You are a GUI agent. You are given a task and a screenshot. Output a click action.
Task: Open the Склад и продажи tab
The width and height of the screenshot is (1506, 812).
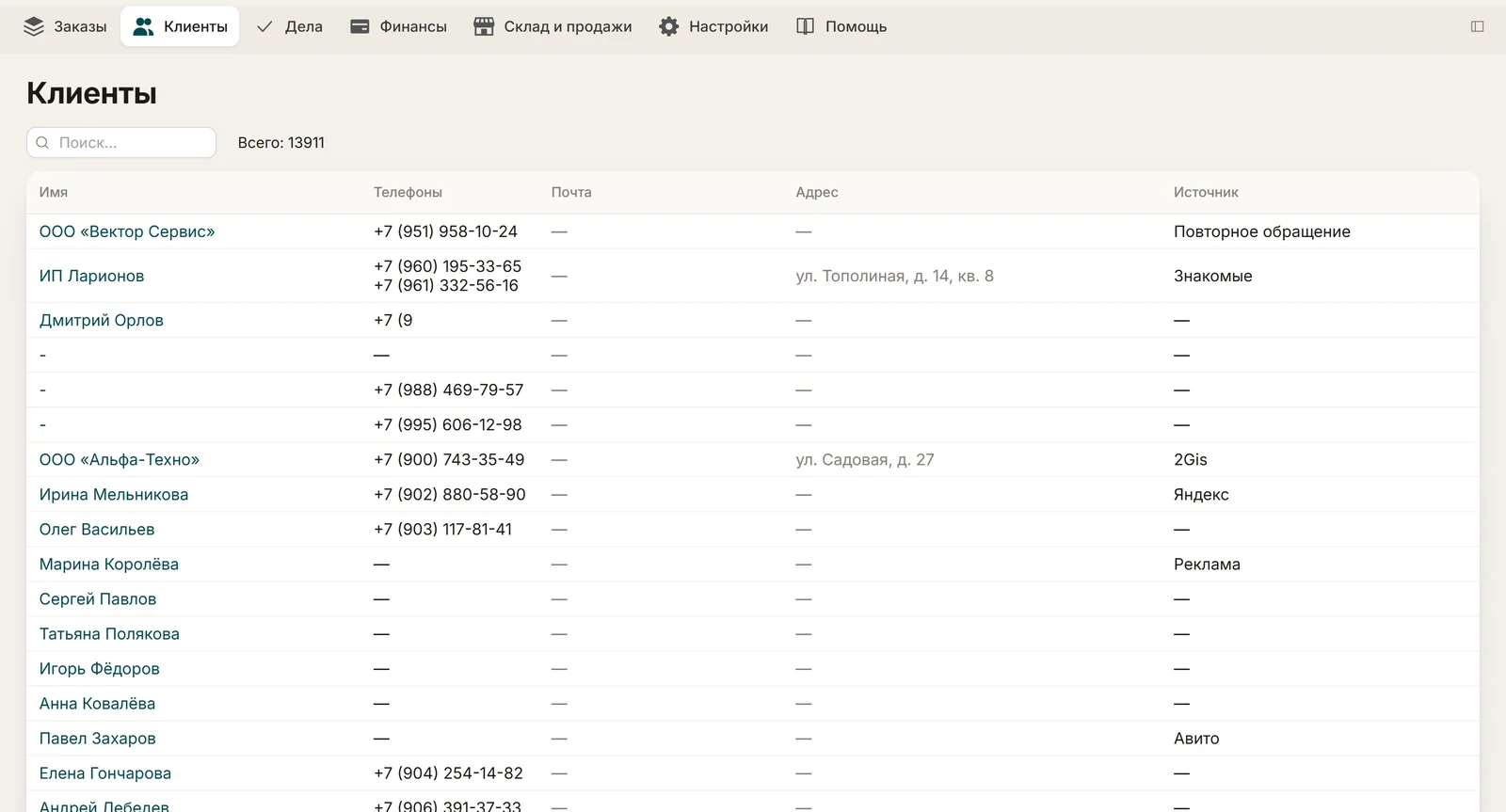553,26
